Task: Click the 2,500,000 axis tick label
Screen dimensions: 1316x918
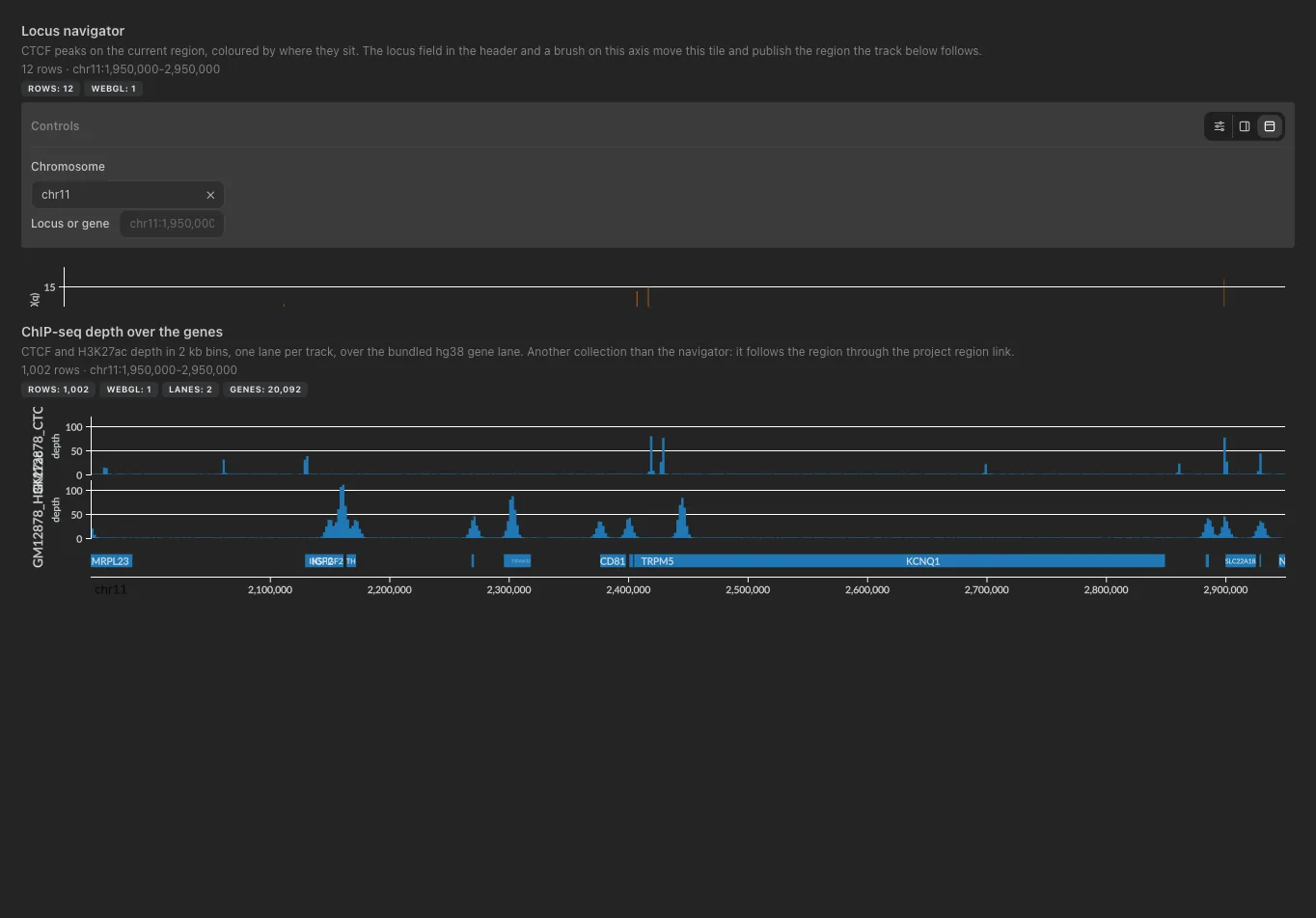Action: point(748,590)
